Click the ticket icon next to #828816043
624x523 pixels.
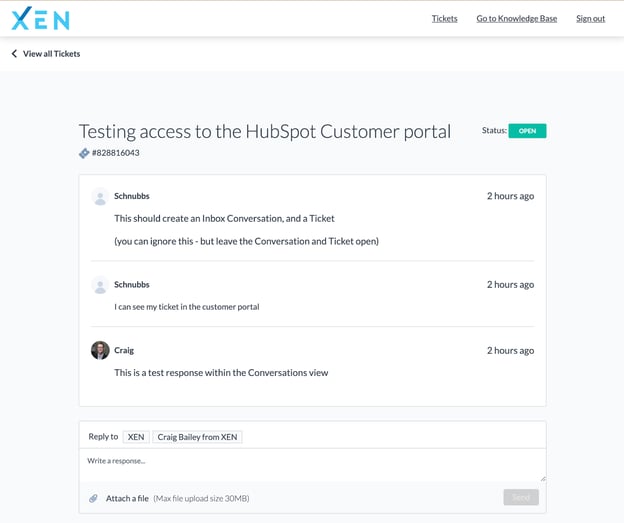(85, 153)
